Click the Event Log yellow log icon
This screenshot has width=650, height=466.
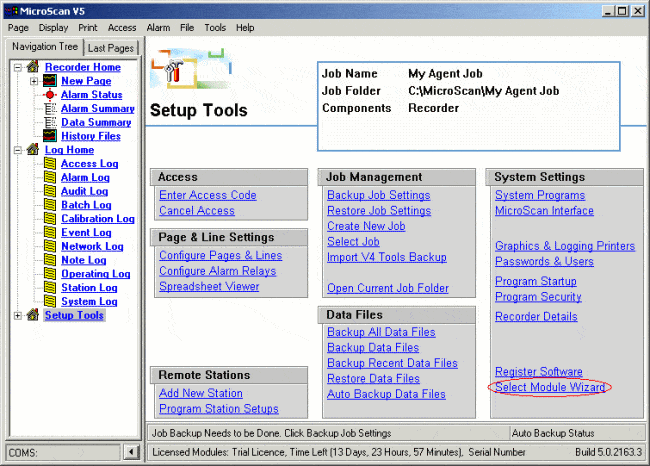tap(50, 232)
